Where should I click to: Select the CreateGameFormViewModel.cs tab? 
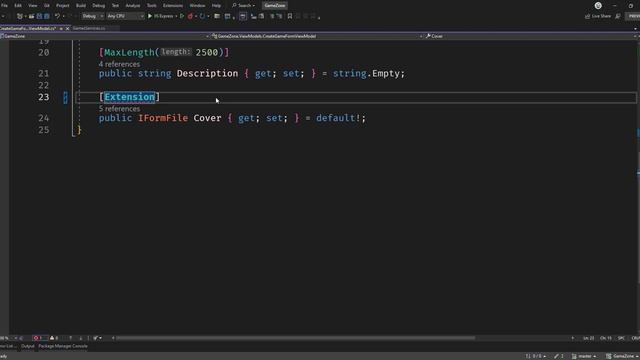28,29
